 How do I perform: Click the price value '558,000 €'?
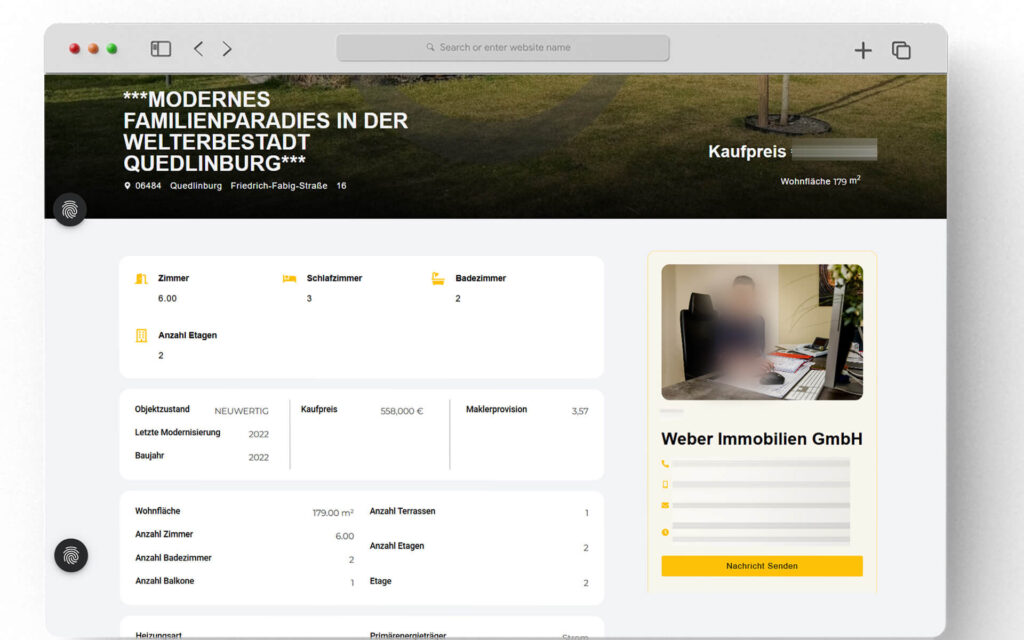[402, 411]
